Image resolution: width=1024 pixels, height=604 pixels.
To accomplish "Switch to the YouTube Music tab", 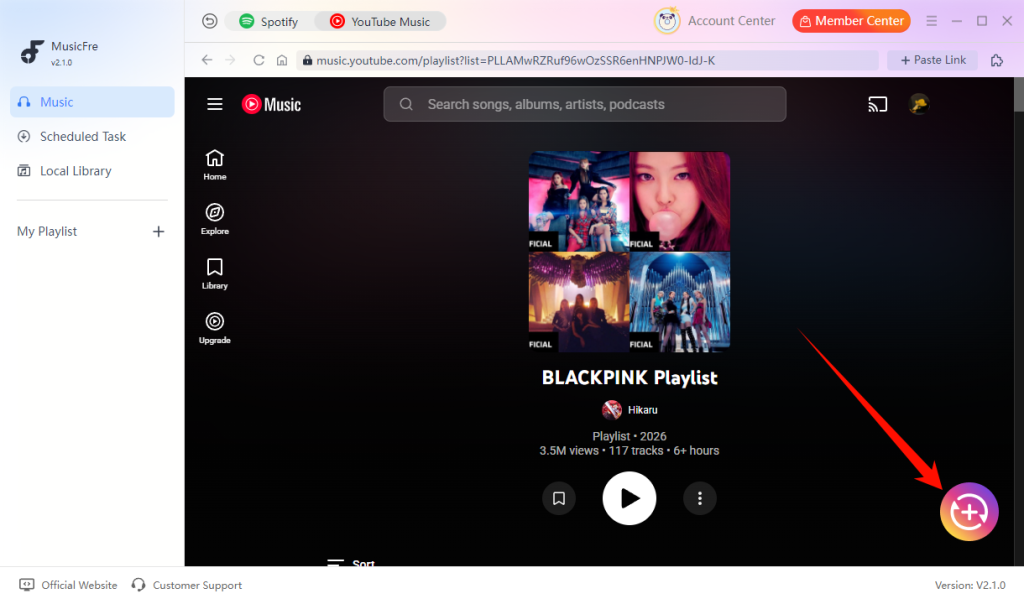I will point(380,21).
